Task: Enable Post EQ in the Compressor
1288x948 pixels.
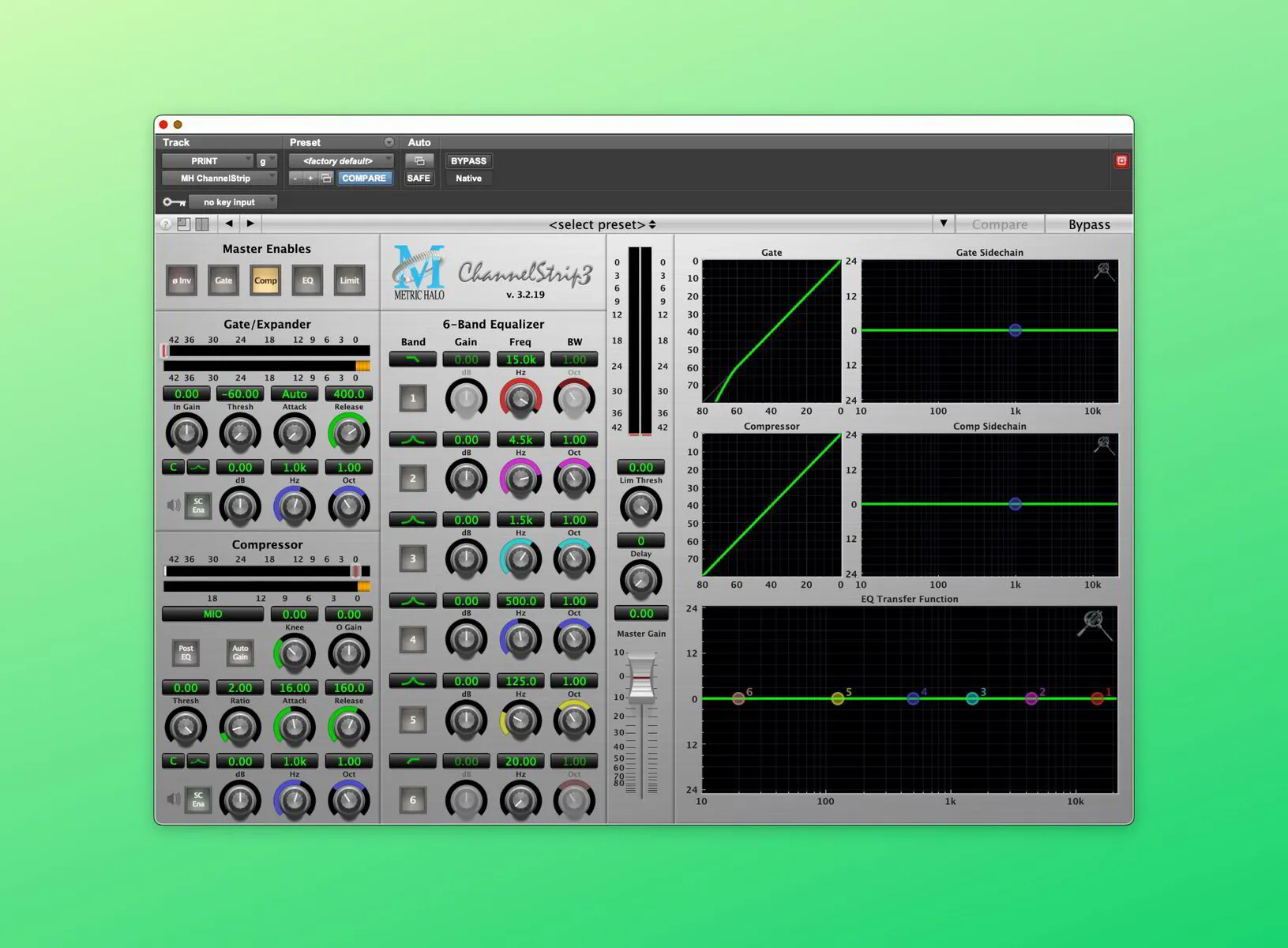Action: 186,653
